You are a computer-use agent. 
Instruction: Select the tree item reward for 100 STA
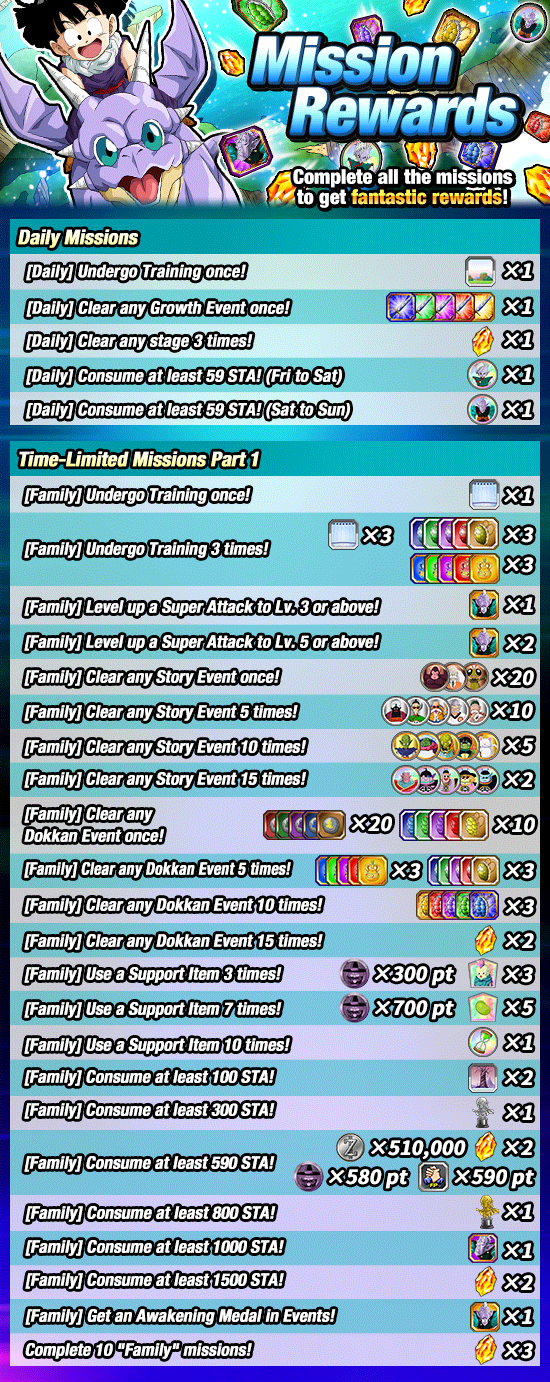tap(483, 1077)
